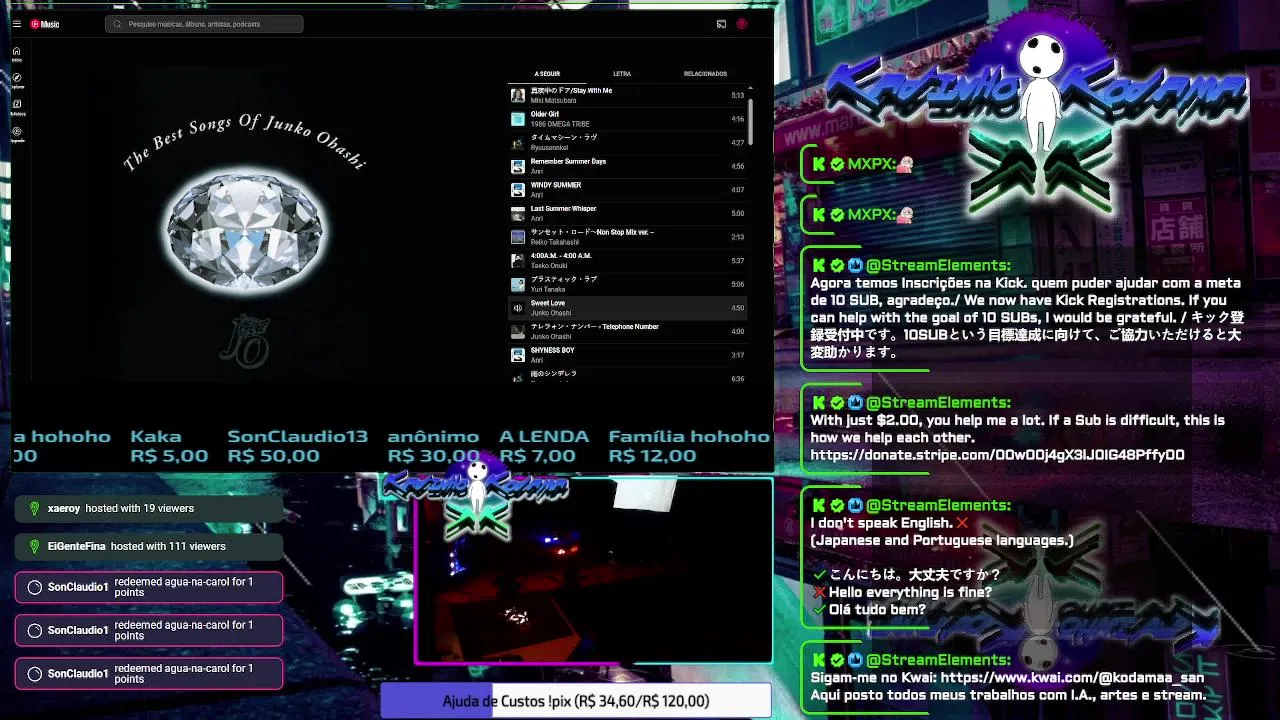The width and height of the screenshot is (1280, 720).
Task: Play Last Summer Whisper by Anri
Action: coord(627,213)
